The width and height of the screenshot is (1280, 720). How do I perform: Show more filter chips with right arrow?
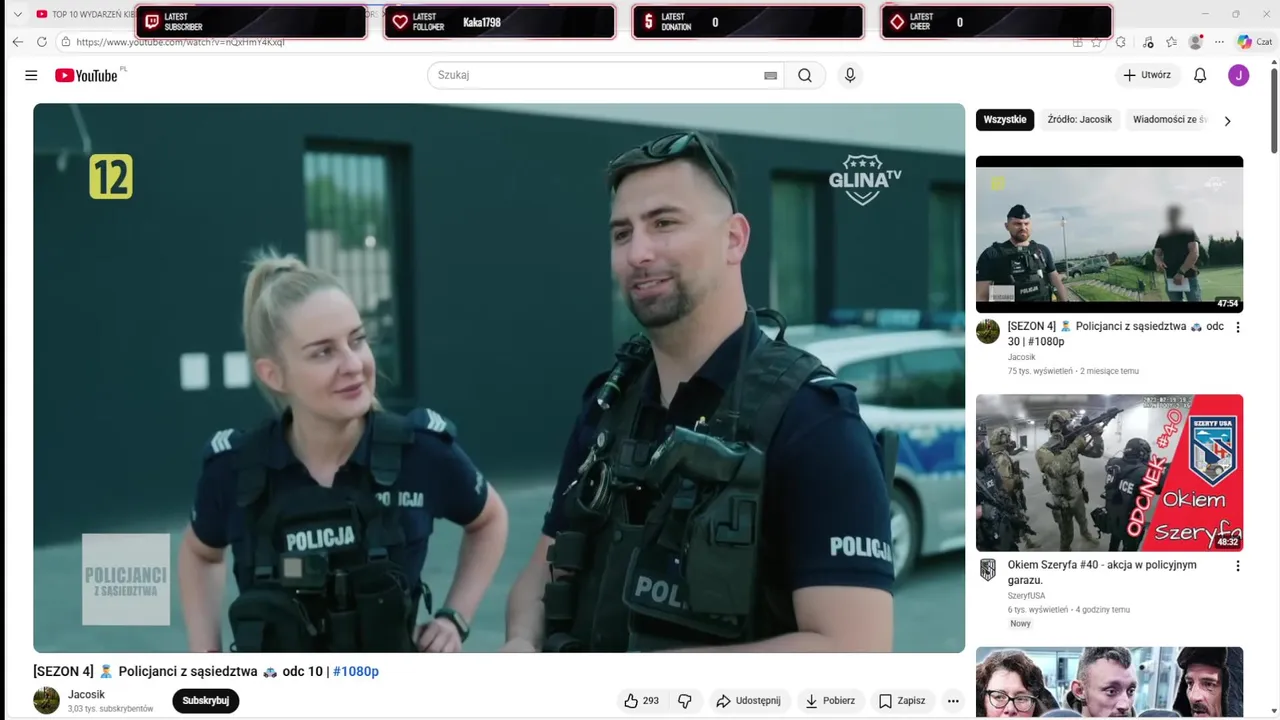point(1227,121)
